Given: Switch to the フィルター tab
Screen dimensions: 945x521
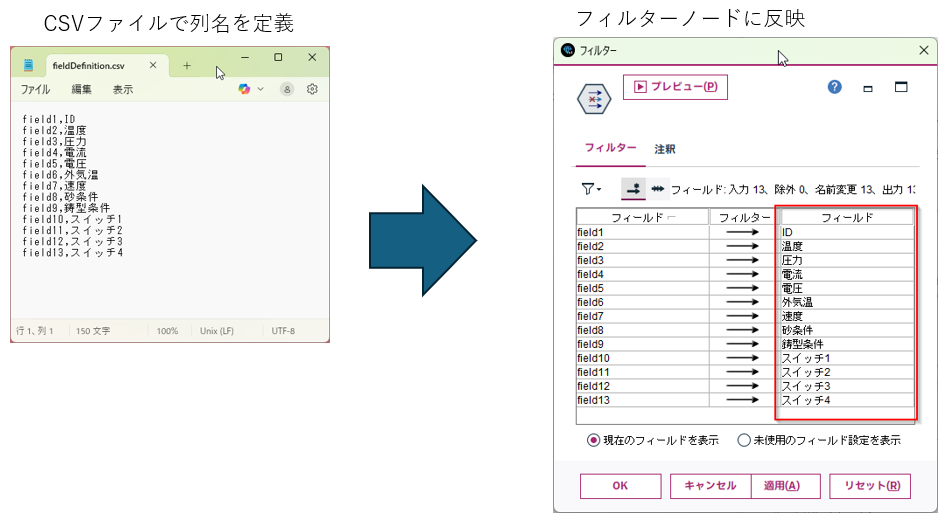Looking at the screenshot, I should tap(610, 148).
